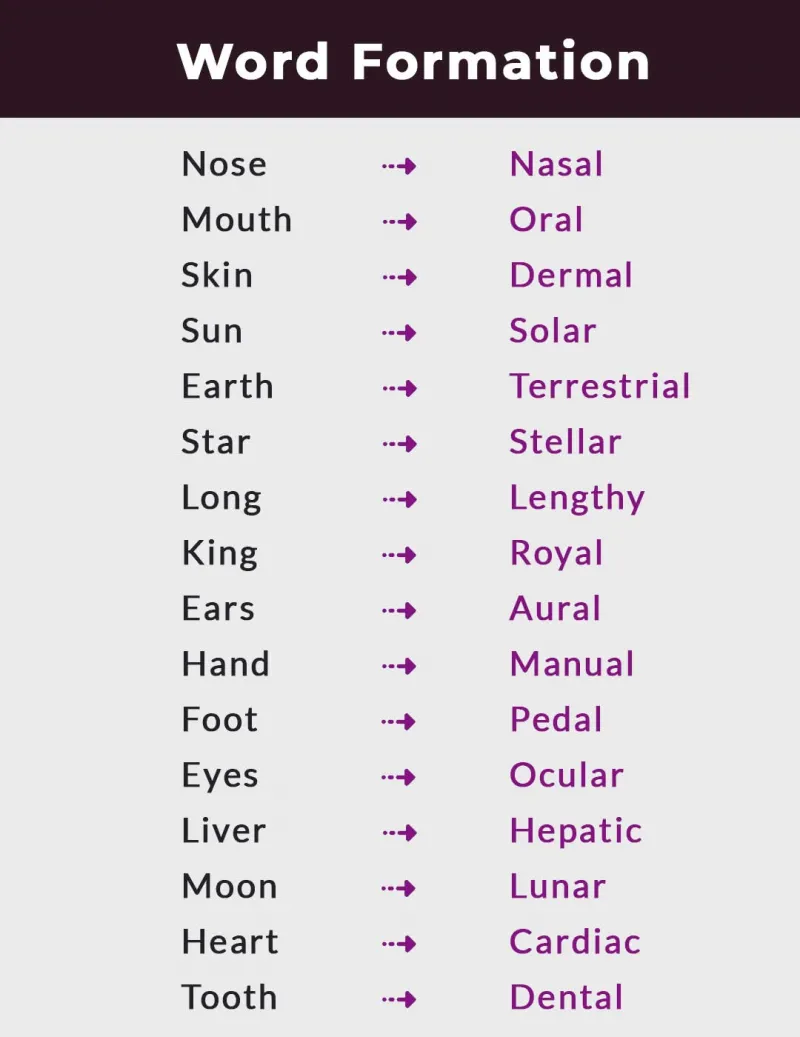
Task: Click the word Foot
Action: click(x=220, y=720)
